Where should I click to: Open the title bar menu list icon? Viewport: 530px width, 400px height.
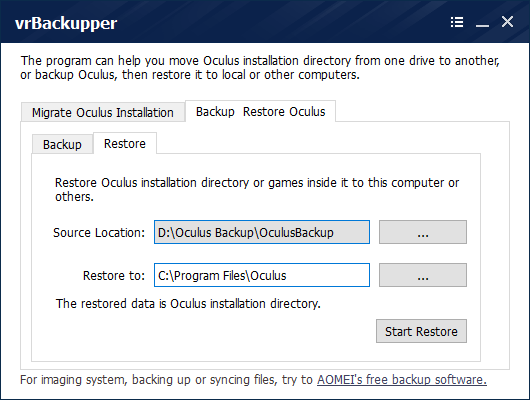click(x=457, y=22)
